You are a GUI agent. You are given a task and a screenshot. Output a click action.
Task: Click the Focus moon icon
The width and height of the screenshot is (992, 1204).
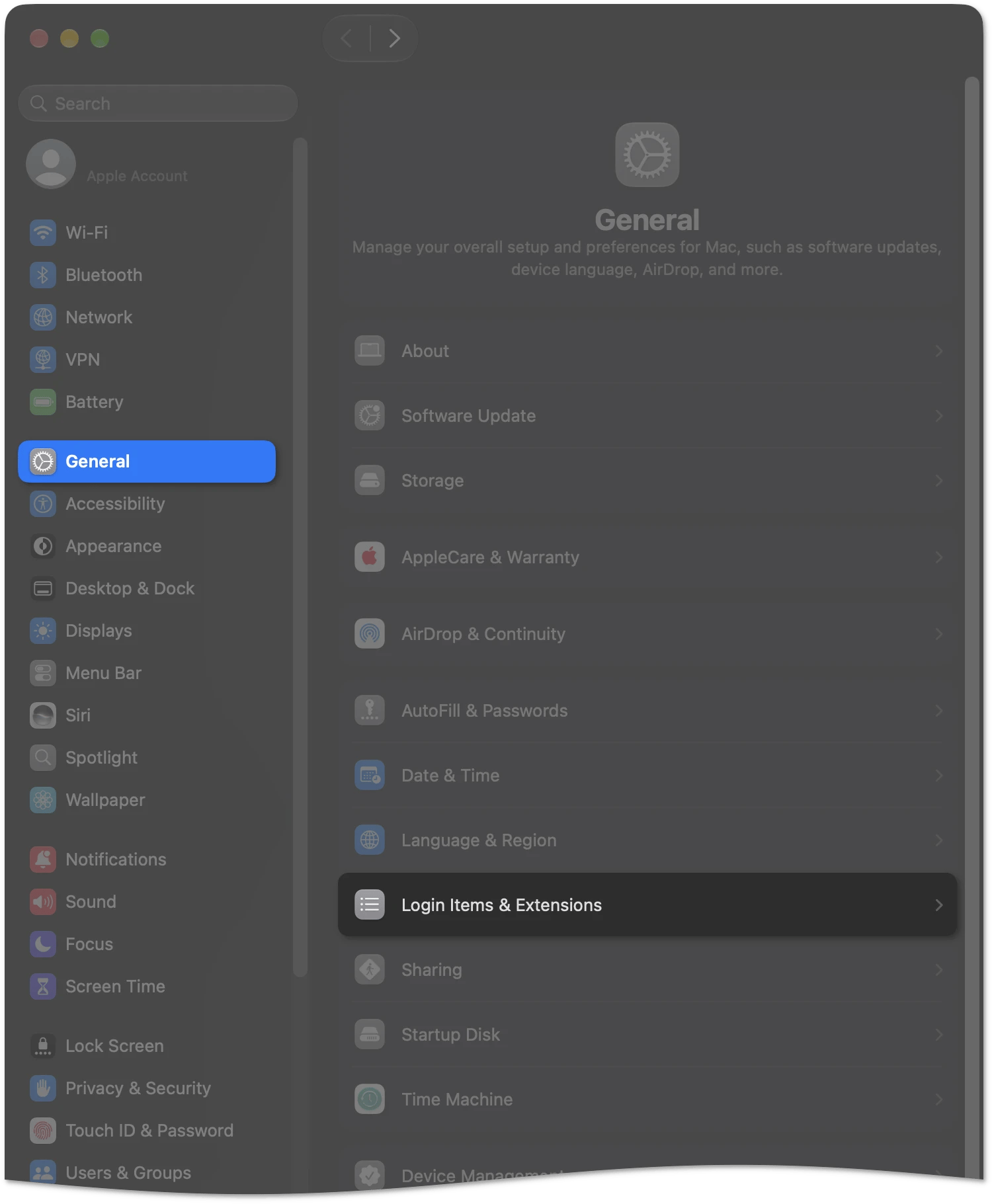[x=43, y=944]
